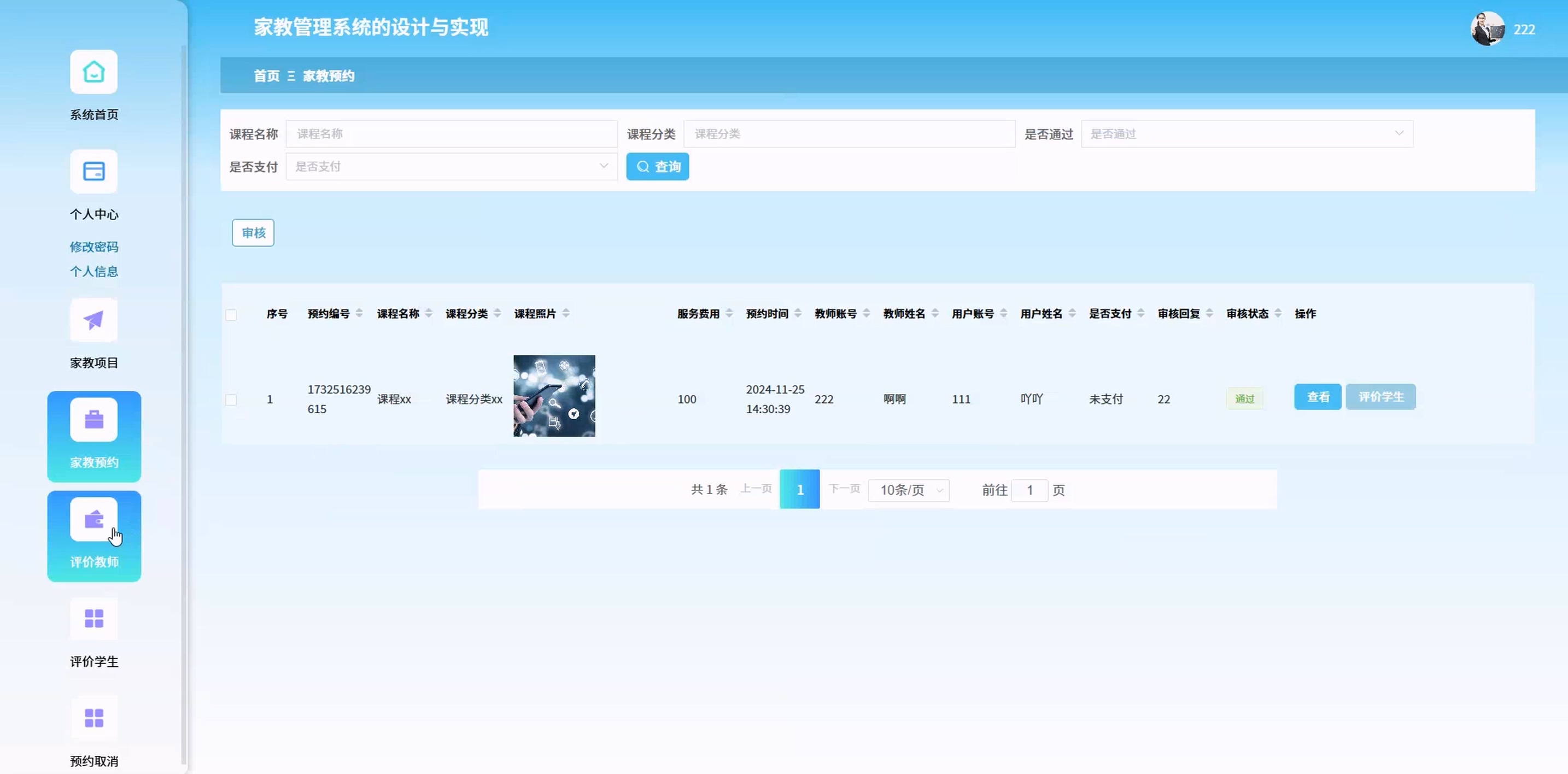Sort by 预约编号 column arrows
1568x774 pixels.
click(359, 313)
